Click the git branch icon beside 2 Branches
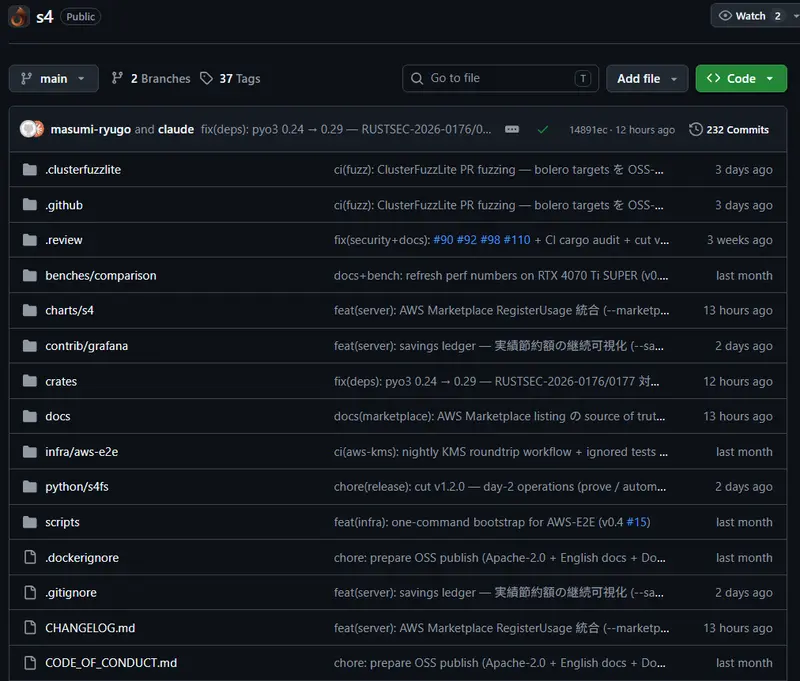 117,78
